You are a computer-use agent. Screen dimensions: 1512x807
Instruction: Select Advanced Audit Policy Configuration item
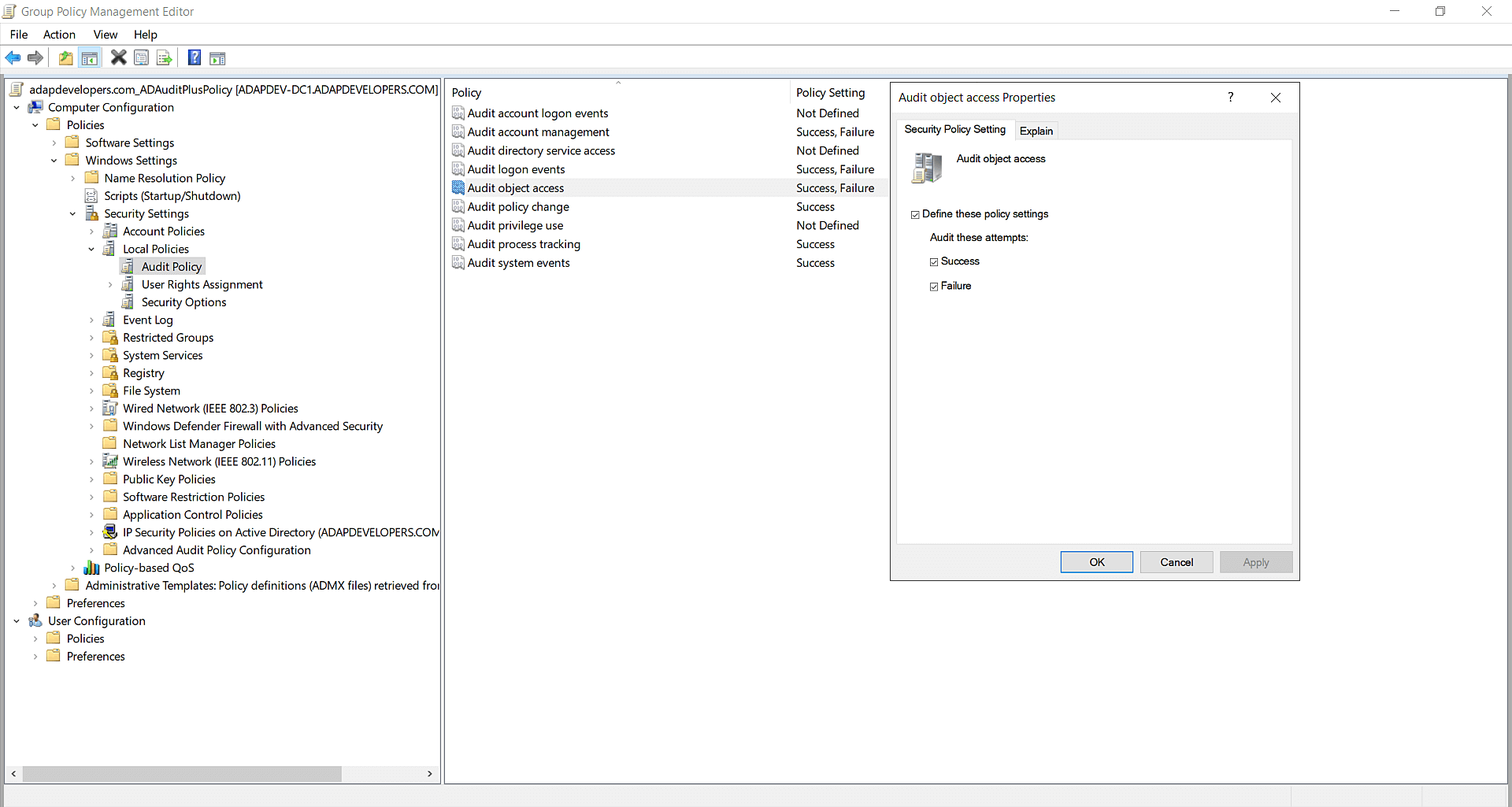tap(217, 550)
